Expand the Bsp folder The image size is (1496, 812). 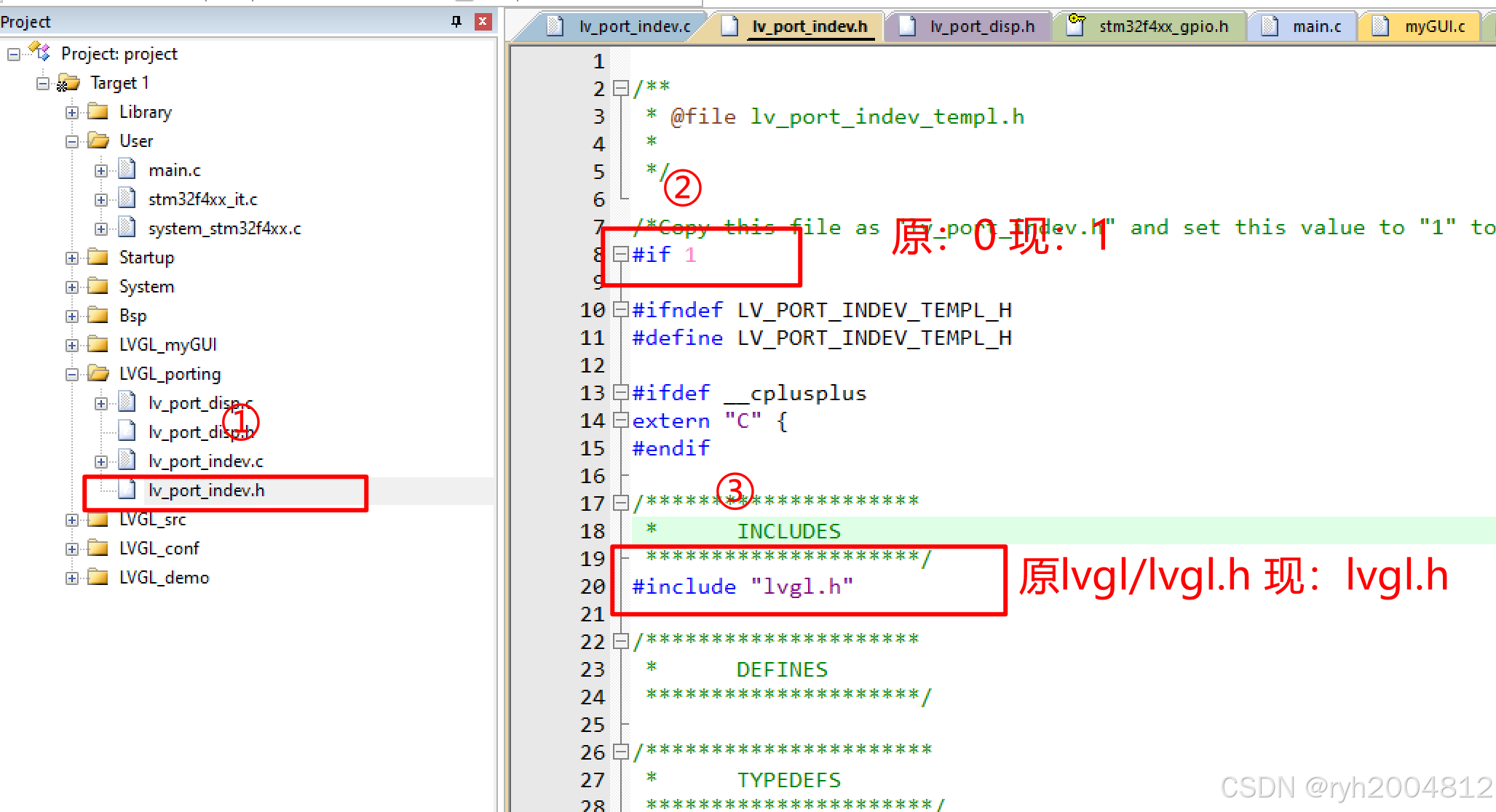coord(71,315)
